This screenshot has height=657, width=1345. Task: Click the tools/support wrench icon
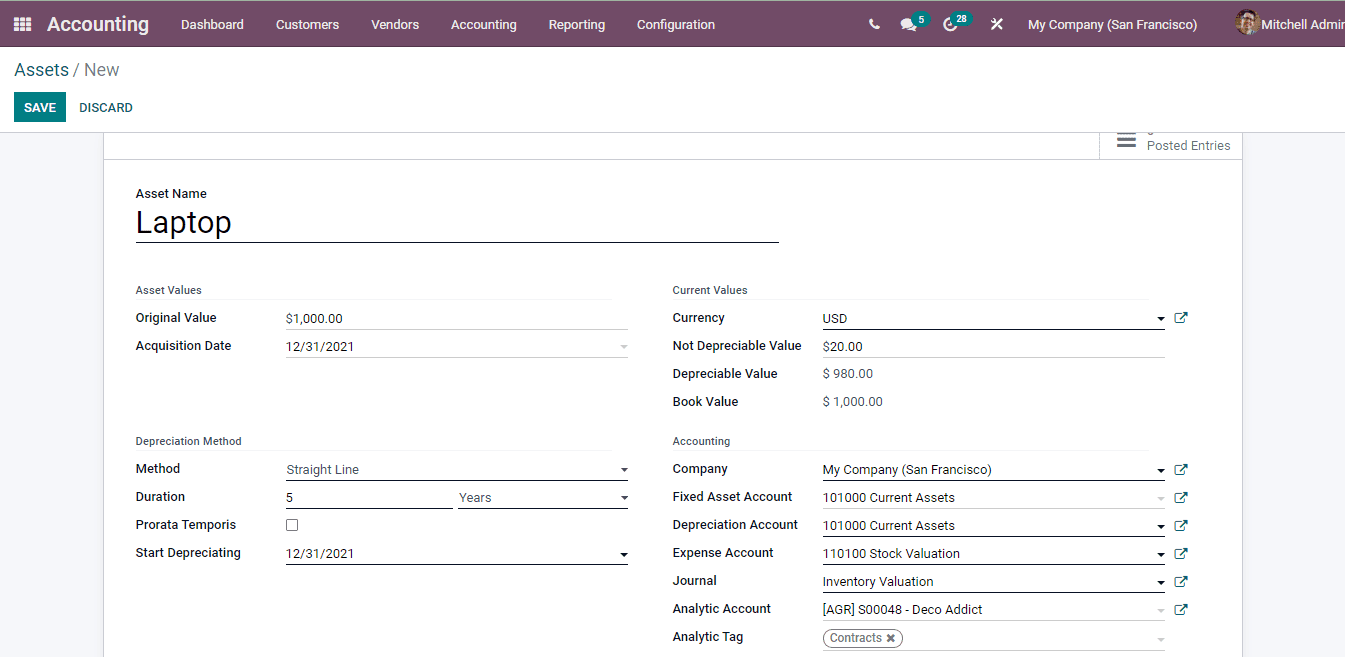click(996, 24)
